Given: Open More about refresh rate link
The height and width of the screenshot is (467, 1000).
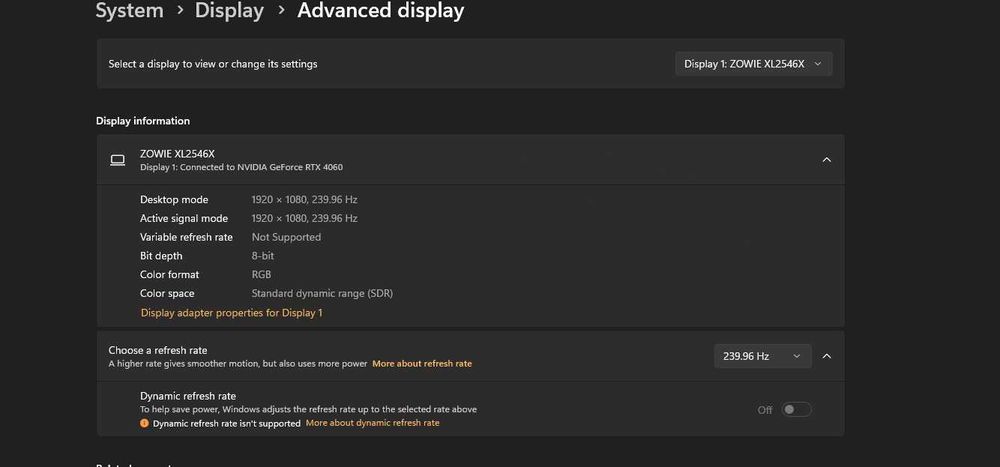Looking at the screenshot, I should pyautogui.click(x=422, y=364).
